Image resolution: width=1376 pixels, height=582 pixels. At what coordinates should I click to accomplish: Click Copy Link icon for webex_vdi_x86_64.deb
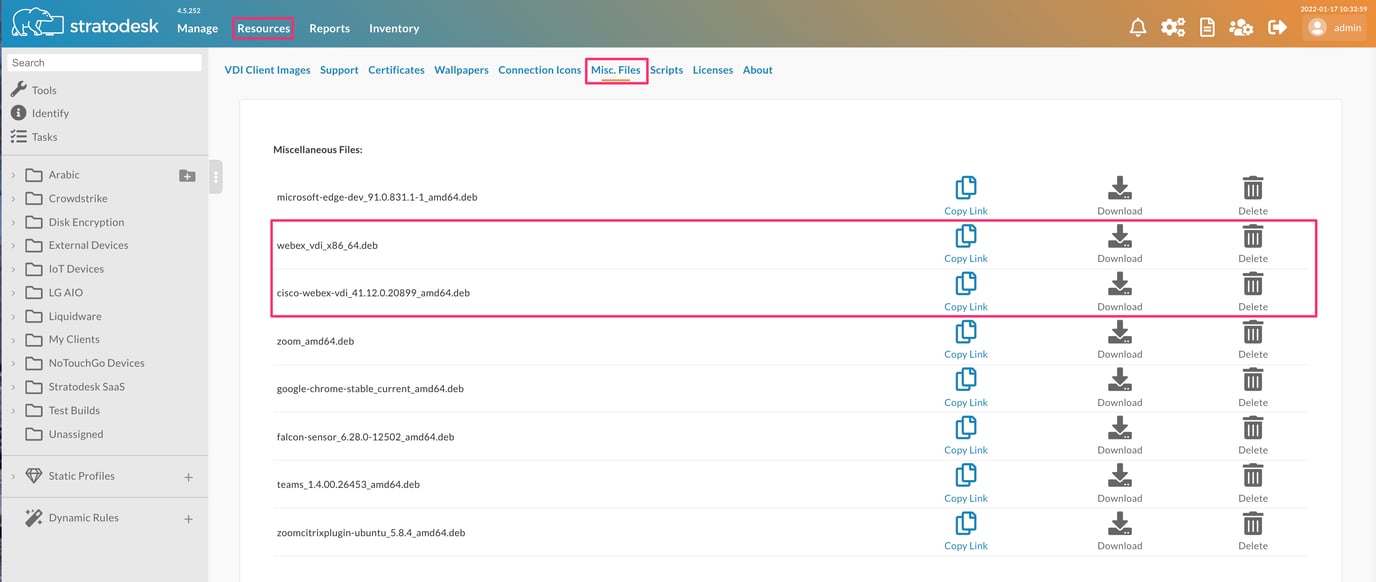[x=965, y=237]
